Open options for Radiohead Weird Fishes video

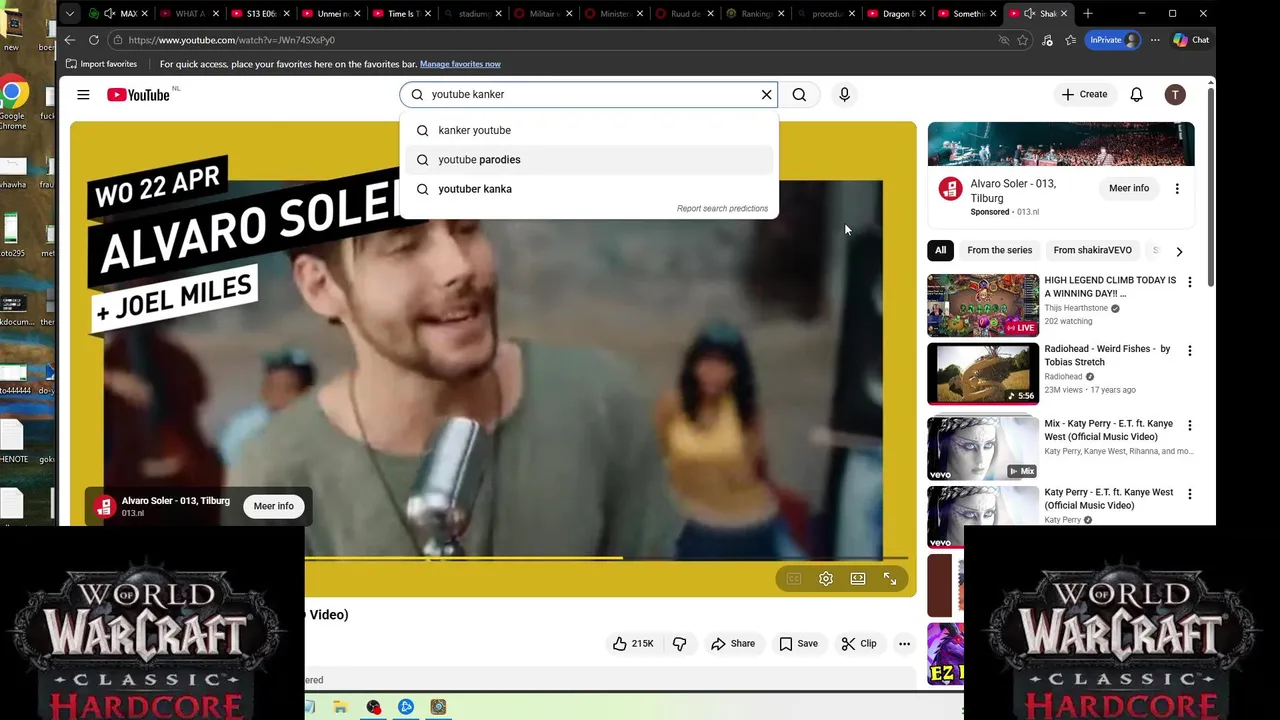1189,351
